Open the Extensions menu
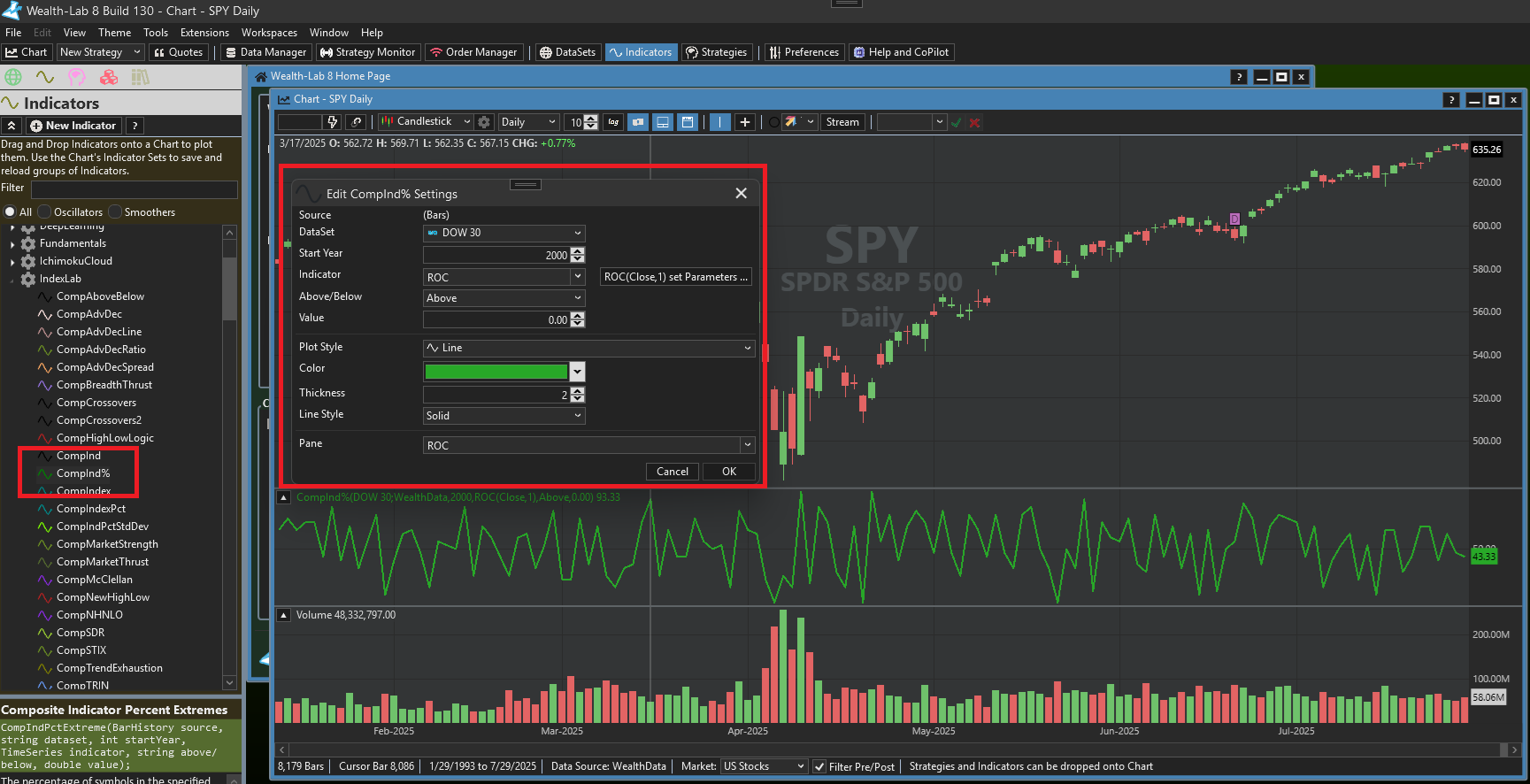1530x784 pixels. click(204, 33)
